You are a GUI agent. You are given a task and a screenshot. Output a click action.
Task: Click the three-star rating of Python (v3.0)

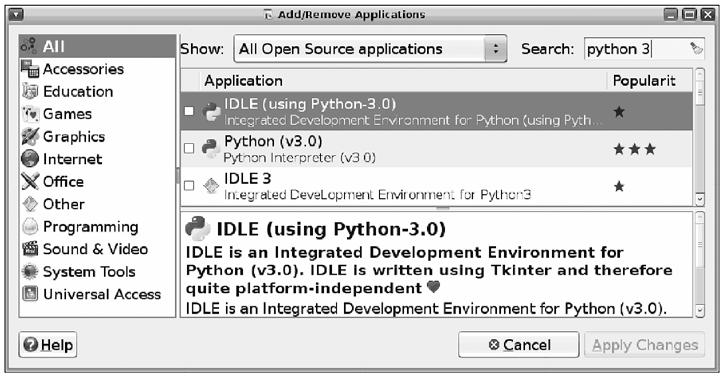coord(634,149)
